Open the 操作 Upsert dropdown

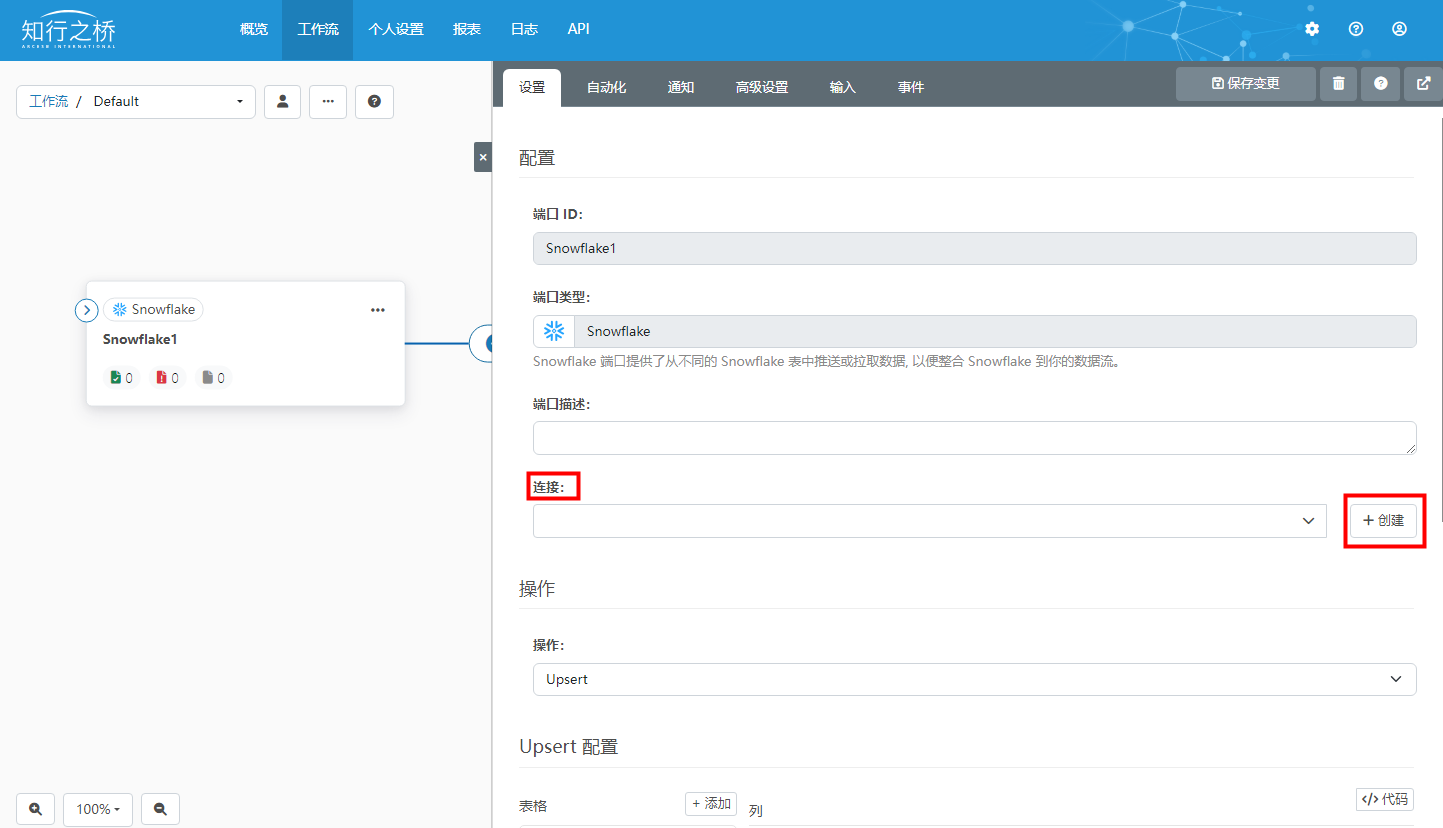974,679
